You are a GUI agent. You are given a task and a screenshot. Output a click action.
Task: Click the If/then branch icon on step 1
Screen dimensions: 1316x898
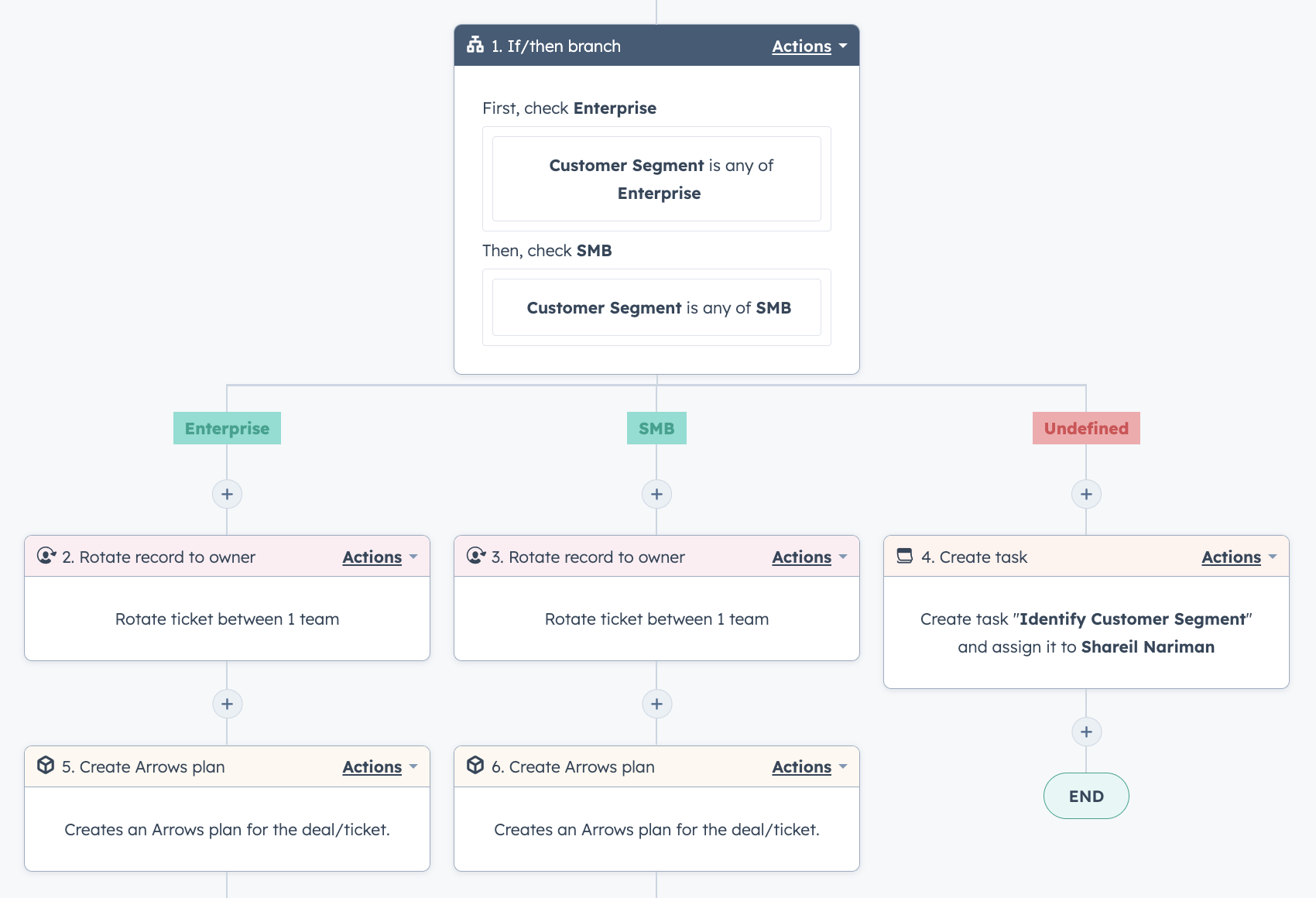(x=474, y=46)
